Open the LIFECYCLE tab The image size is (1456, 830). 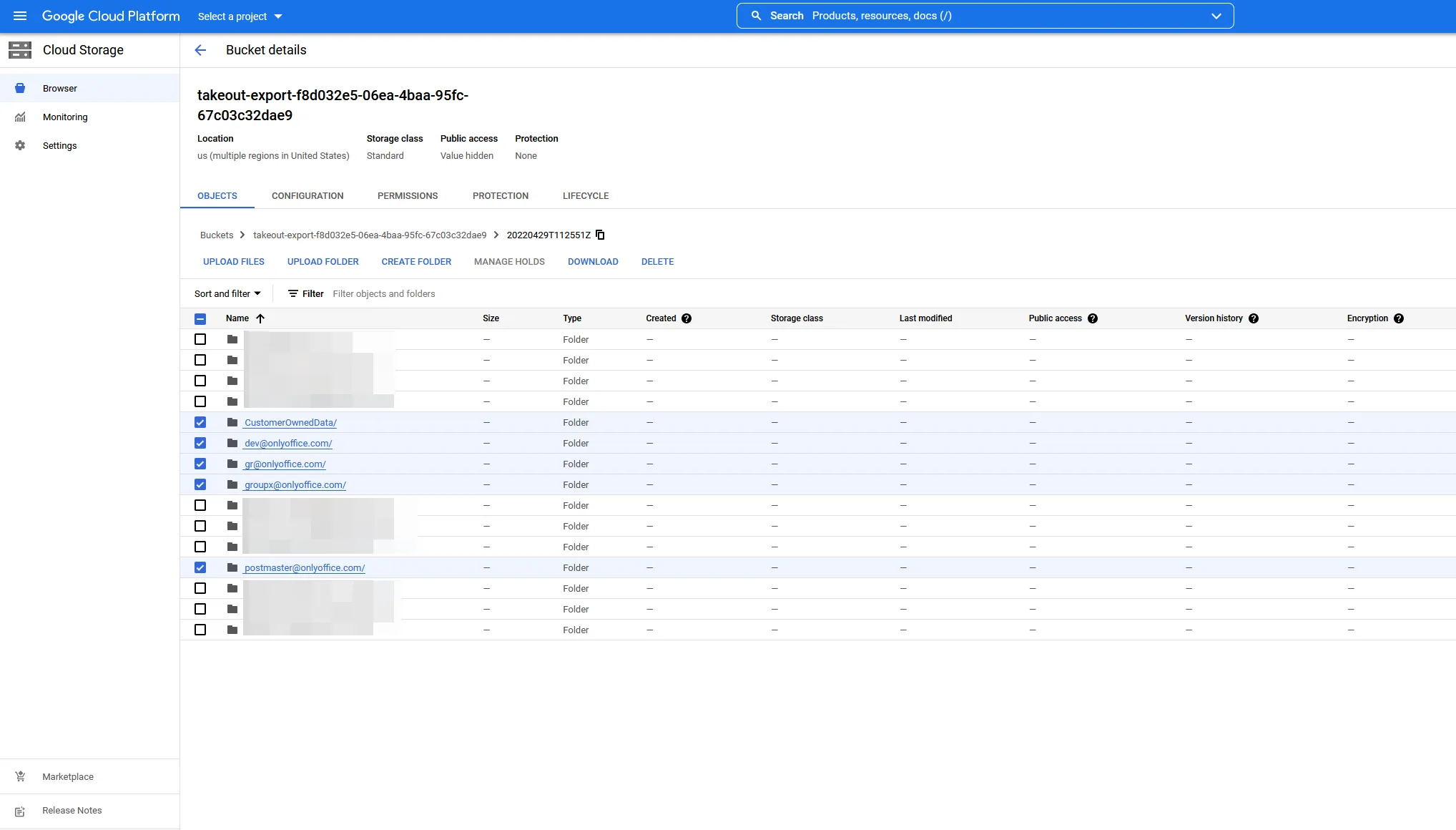585,195
